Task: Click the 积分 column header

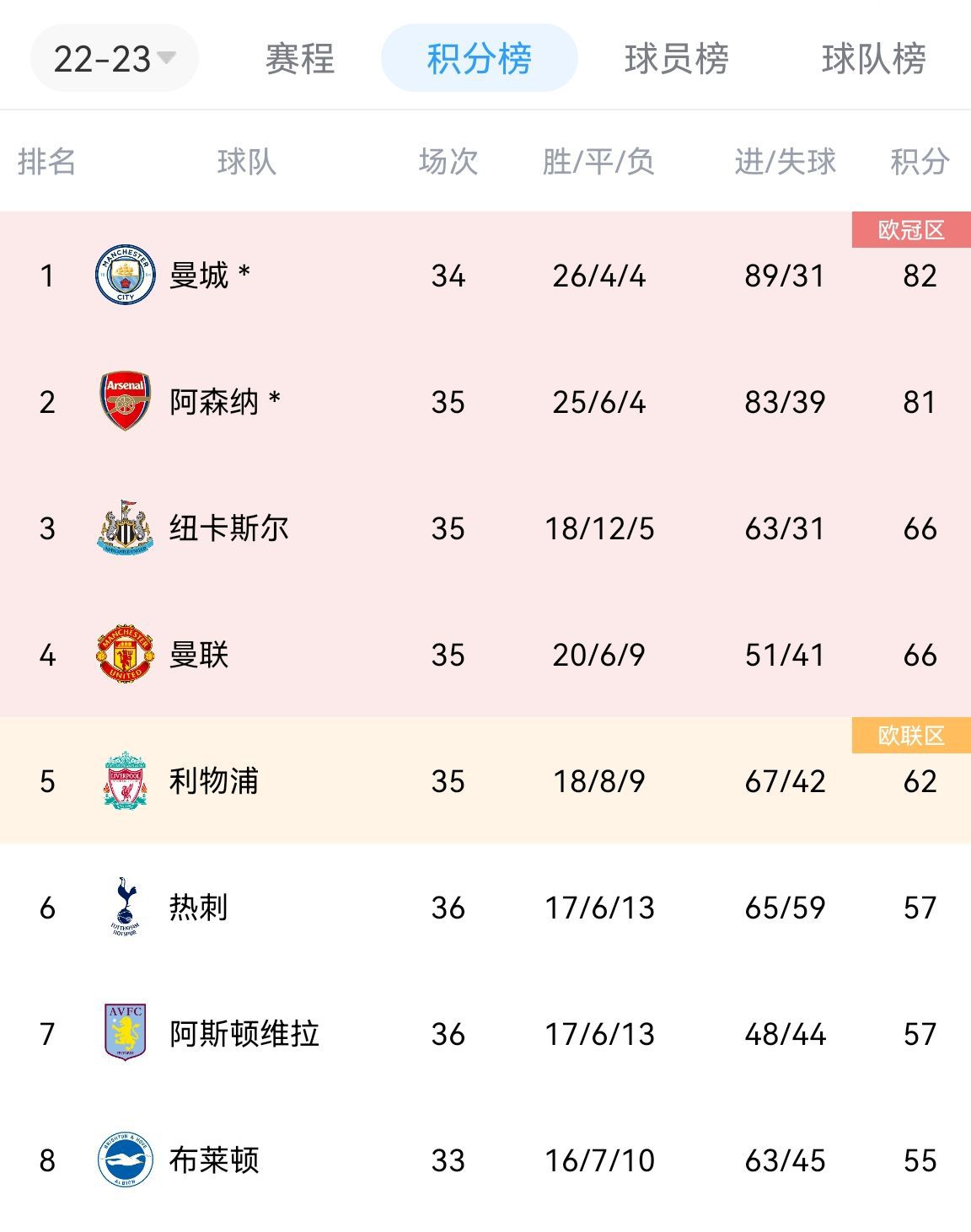Action: point(920,161)
